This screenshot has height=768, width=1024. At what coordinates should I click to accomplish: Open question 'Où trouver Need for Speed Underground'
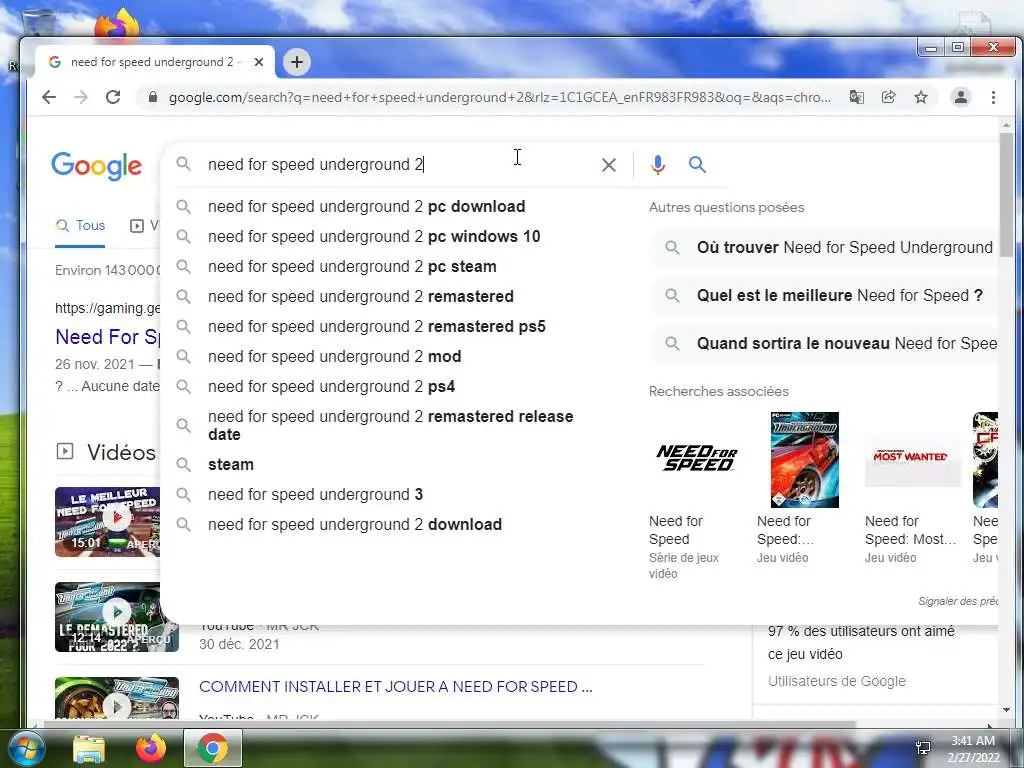click(x=824, y=248)
